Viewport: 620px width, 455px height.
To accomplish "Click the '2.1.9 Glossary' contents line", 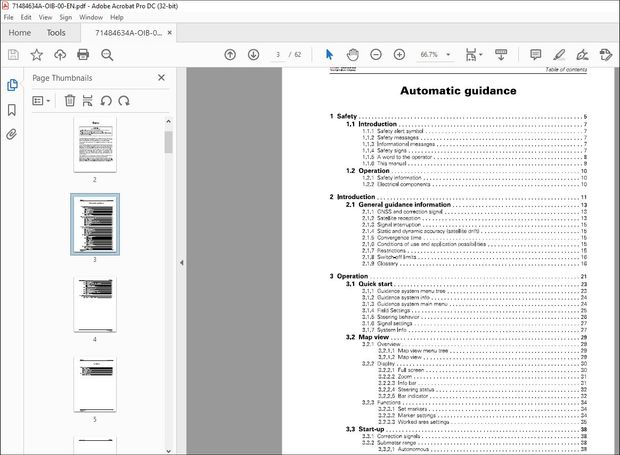I will pos(474,263).
